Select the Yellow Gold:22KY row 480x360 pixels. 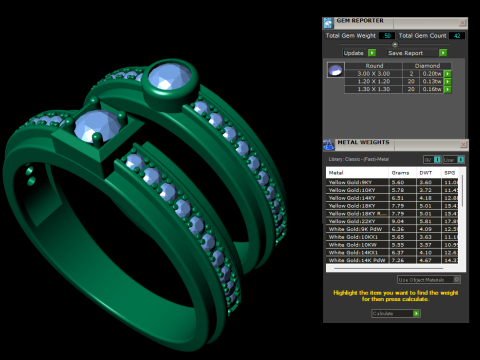pyautogui.click(x=392, y=221)
